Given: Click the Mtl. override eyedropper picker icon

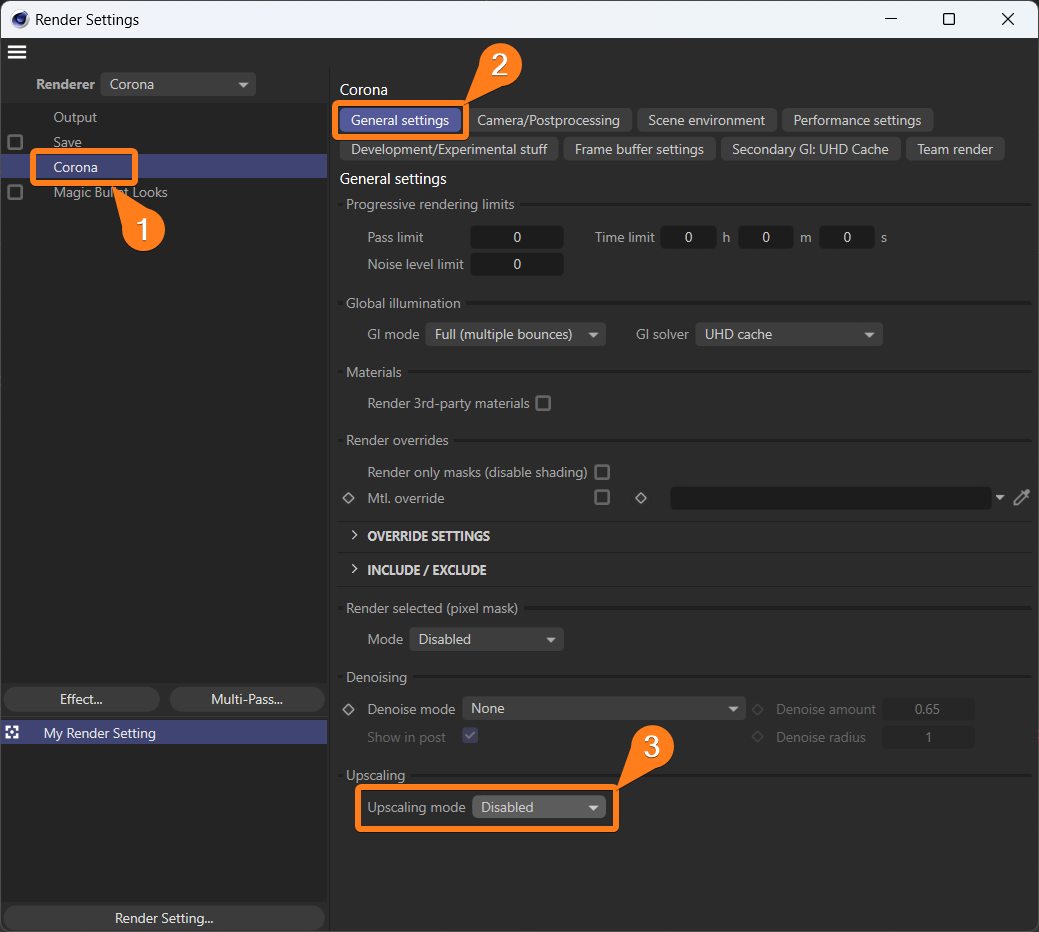Looking at the screenshot, I should pyautogui.click(x=1022, y=497).
